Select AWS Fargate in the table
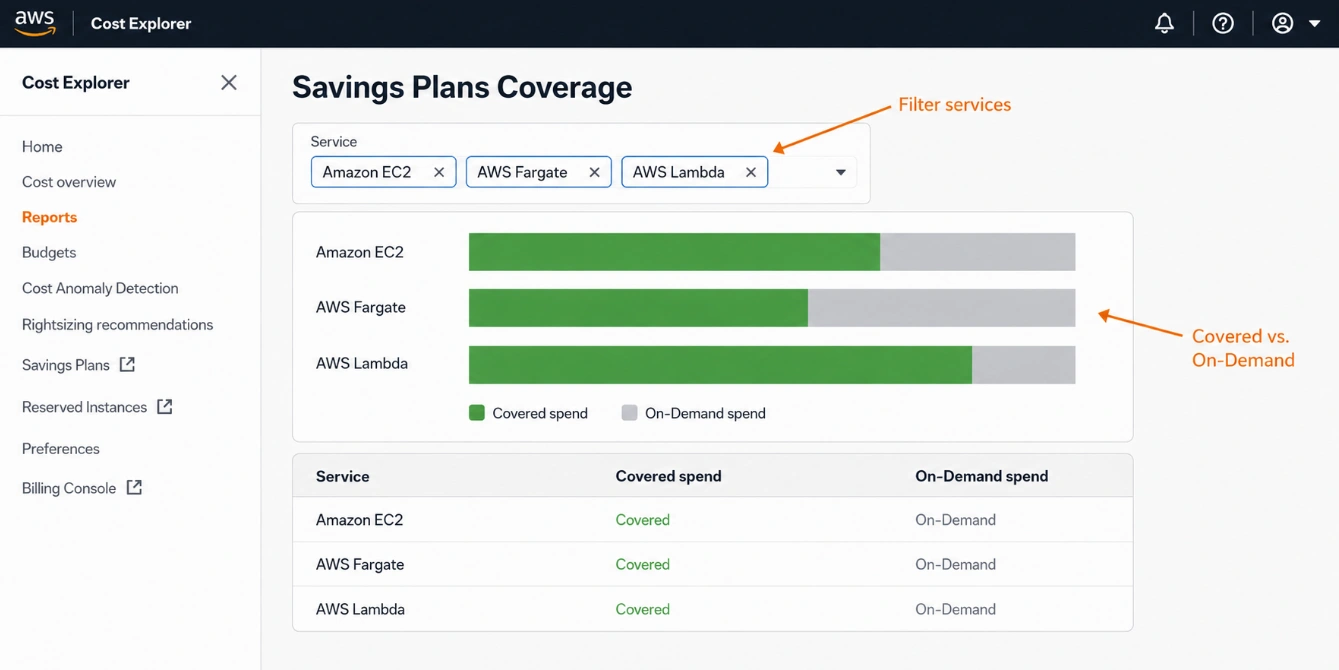 360,564
